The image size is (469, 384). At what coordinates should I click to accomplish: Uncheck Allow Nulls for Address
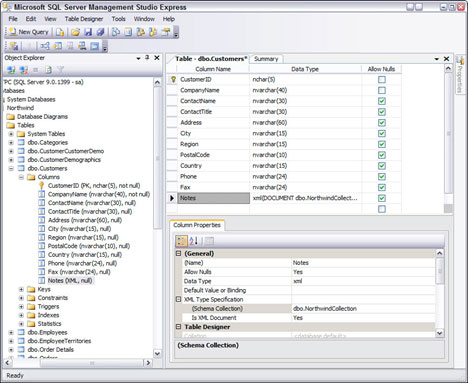tap(382, 123)
